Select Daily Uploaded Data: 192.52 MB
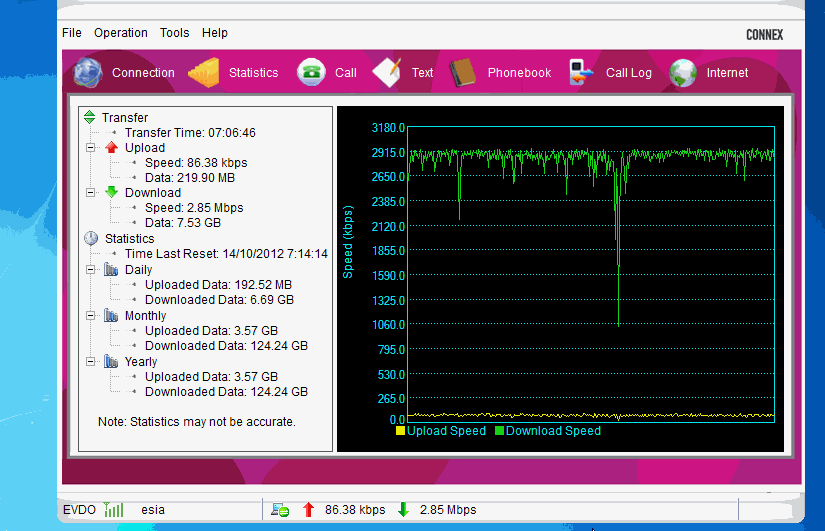 click(218, 285)
